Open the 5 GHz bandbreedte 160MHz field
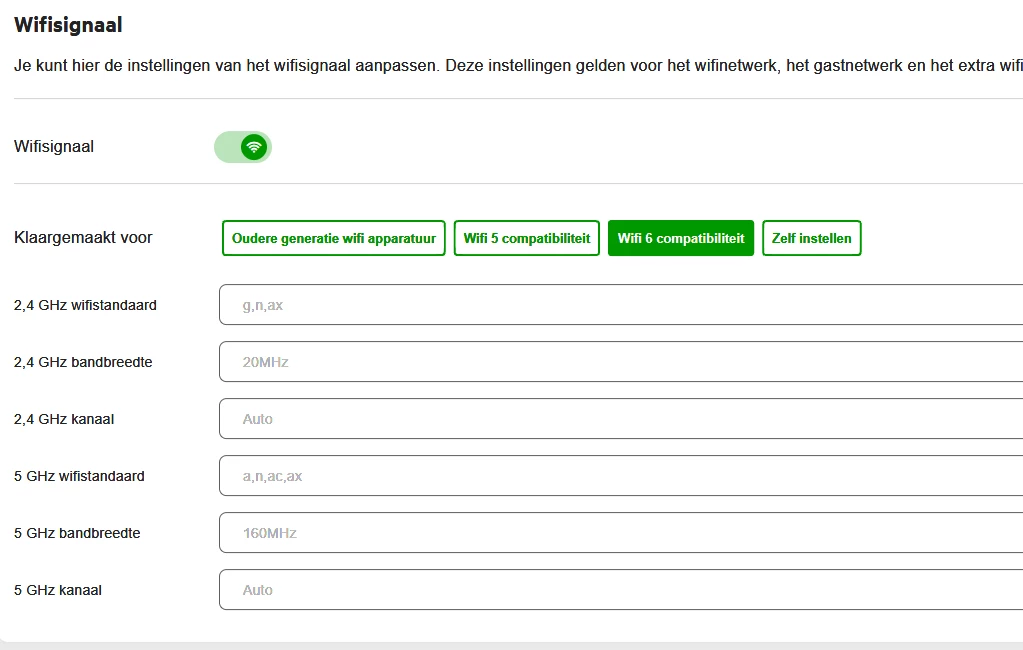 tap(621, 533)
